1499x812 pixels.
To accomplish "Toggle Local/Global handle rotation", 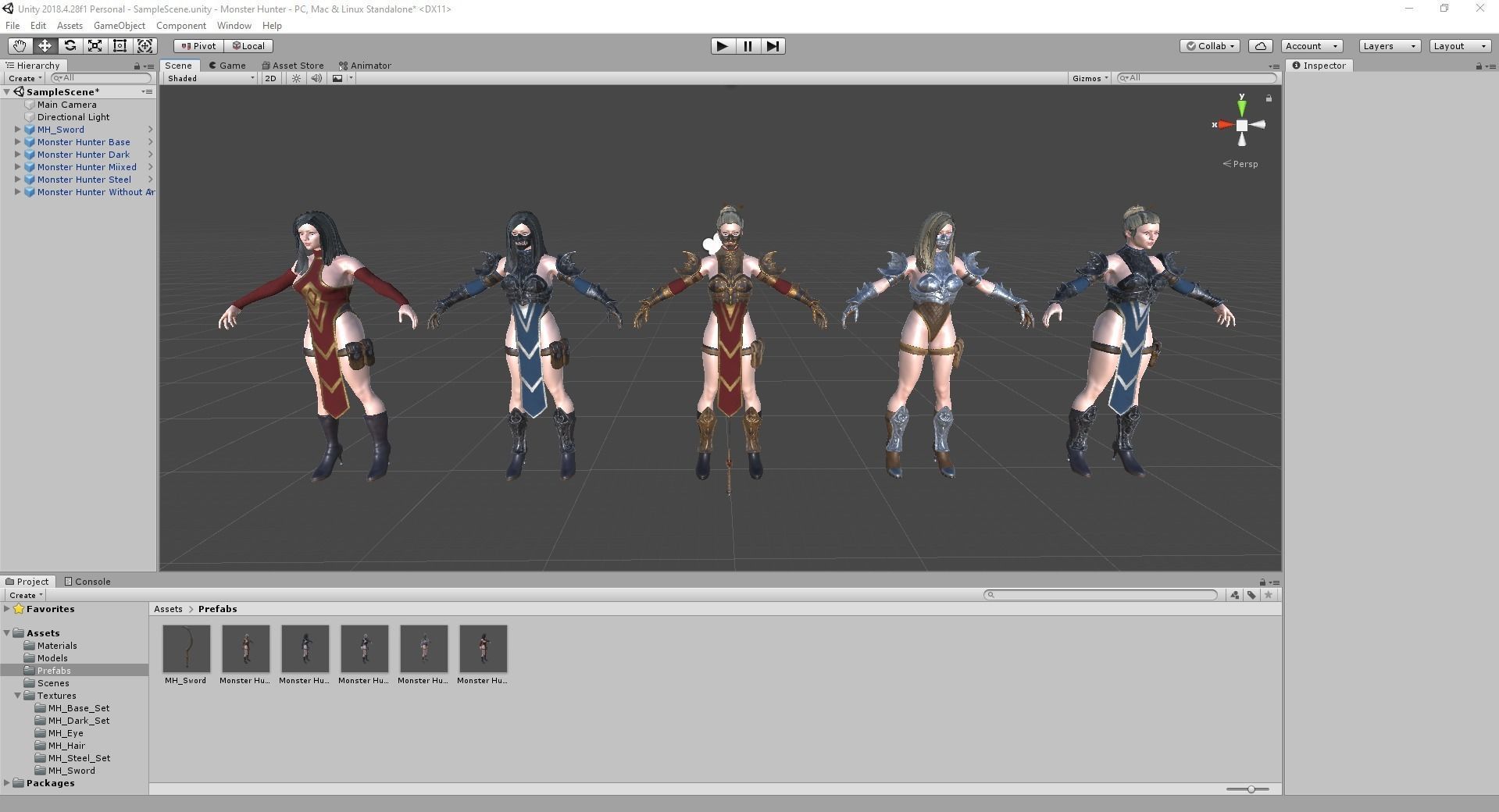I will 248,46.
